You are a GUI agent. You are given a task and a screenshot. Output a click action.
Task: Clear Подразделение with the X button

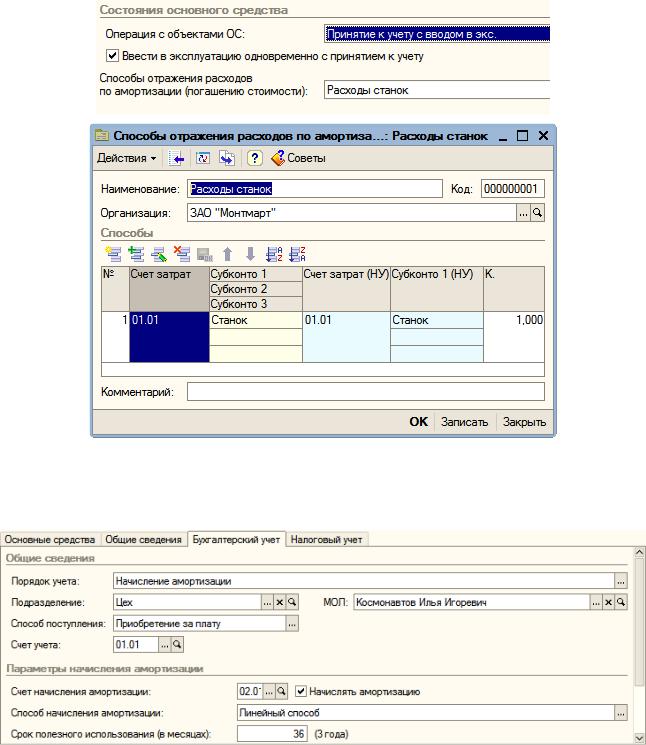tap(280, 602)
